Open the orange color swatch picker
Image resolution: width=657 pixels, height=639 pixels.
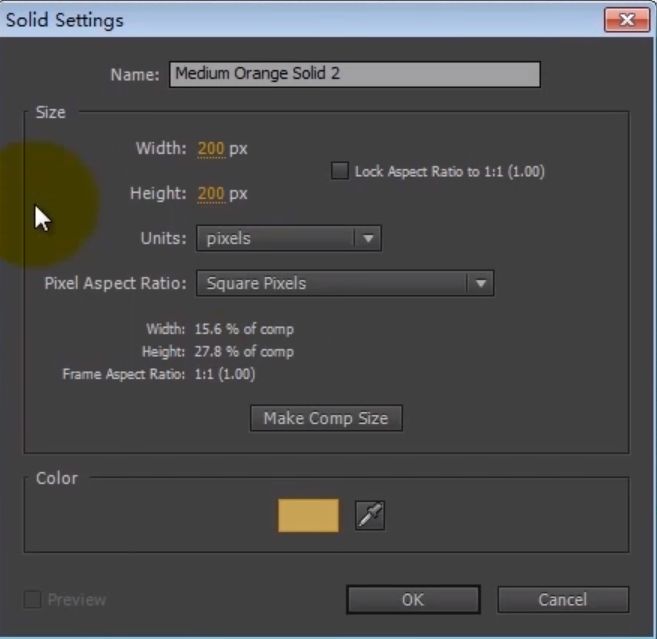[308, 515]
